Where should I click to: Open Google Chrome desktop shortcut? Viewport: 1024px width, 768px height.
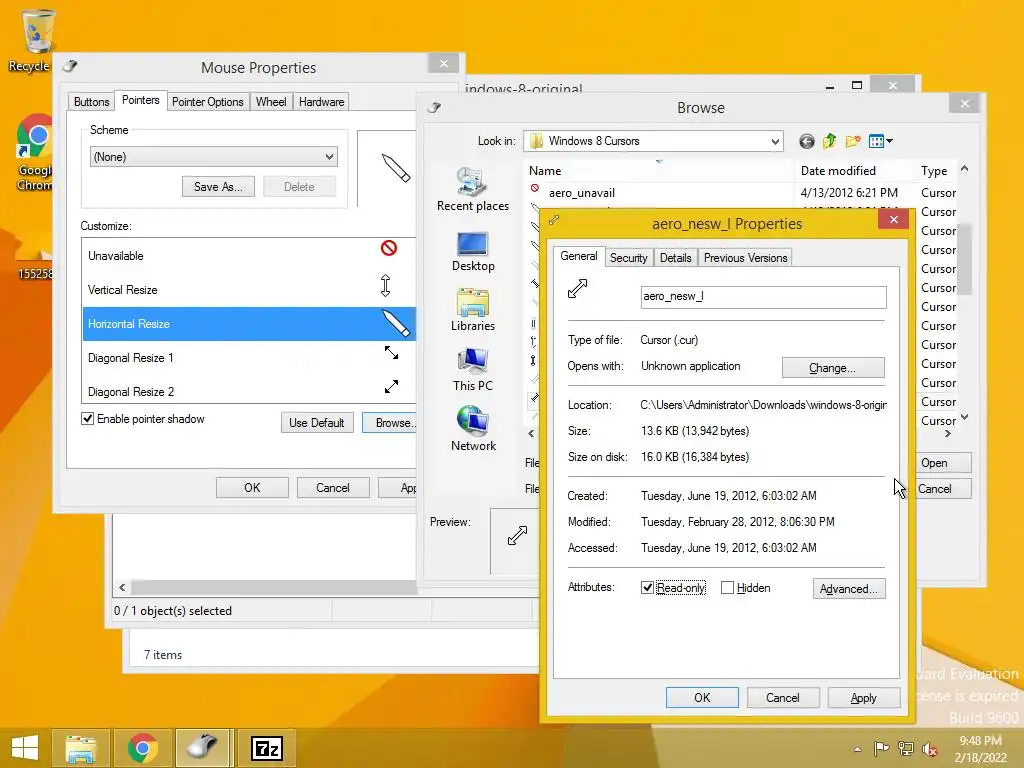click(x=35, y=152)
